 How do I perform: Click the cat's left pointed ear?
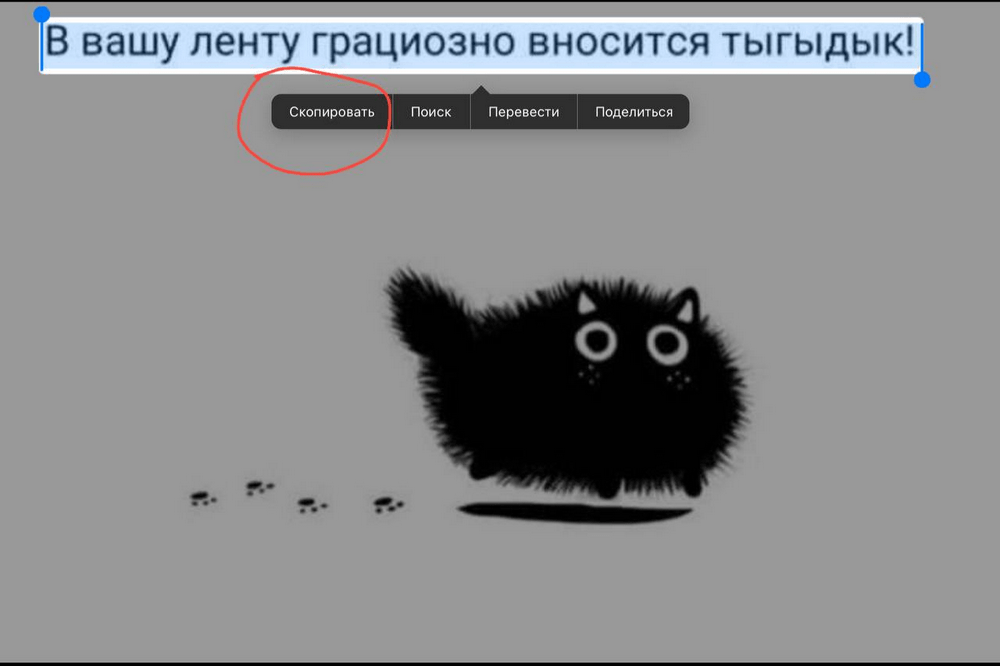click(x=585, y=302)
